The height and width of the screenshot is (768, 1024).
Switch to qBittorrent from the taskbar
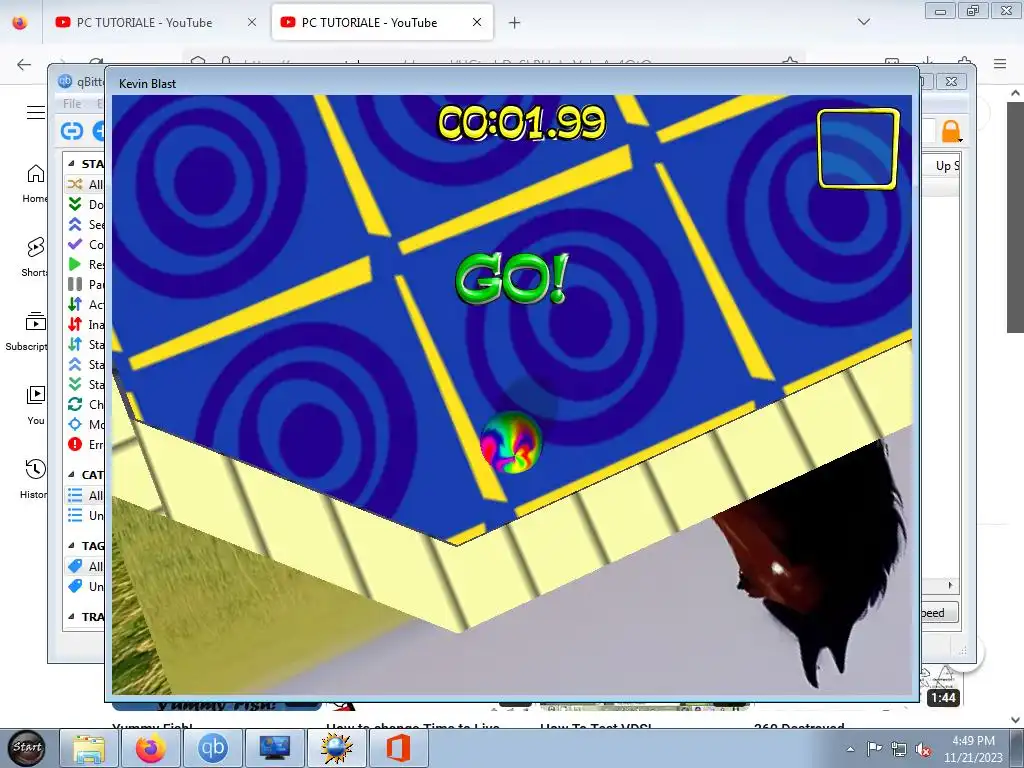pyautogui.click(x=213, y=748)
